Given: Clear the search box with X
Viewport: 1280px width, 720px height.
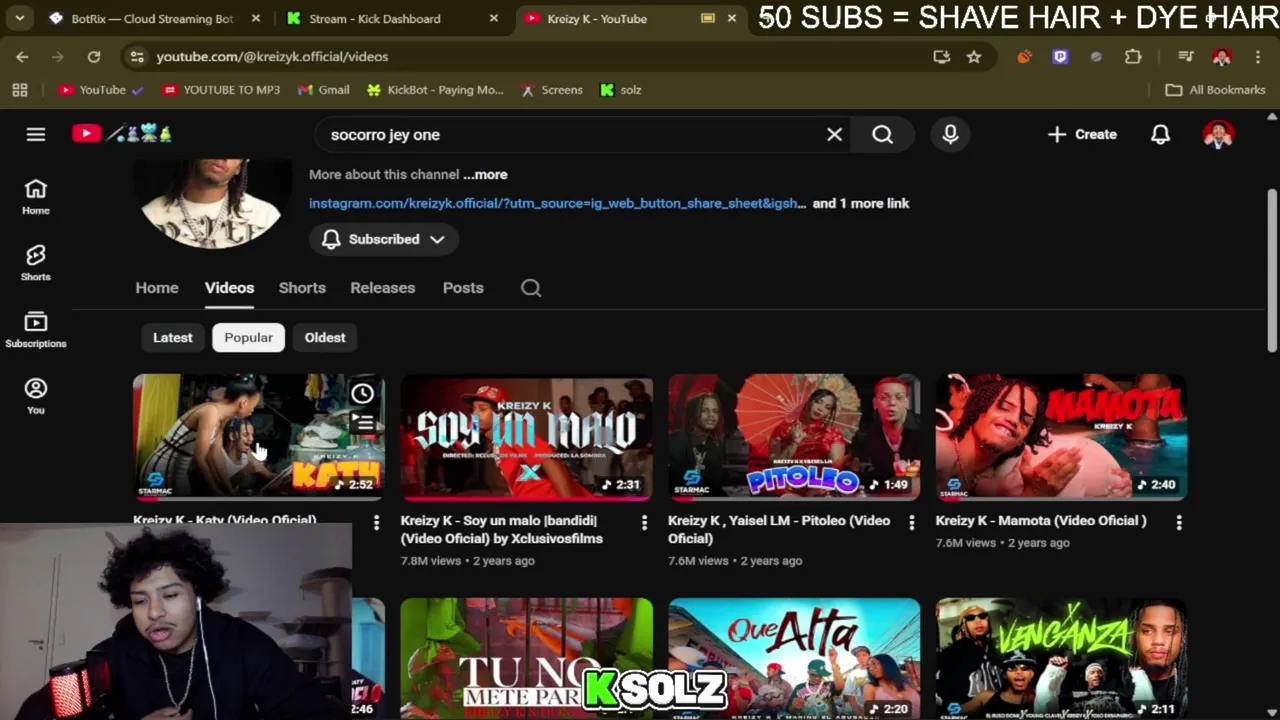Looking at the screenshot, I should [834, 134].
